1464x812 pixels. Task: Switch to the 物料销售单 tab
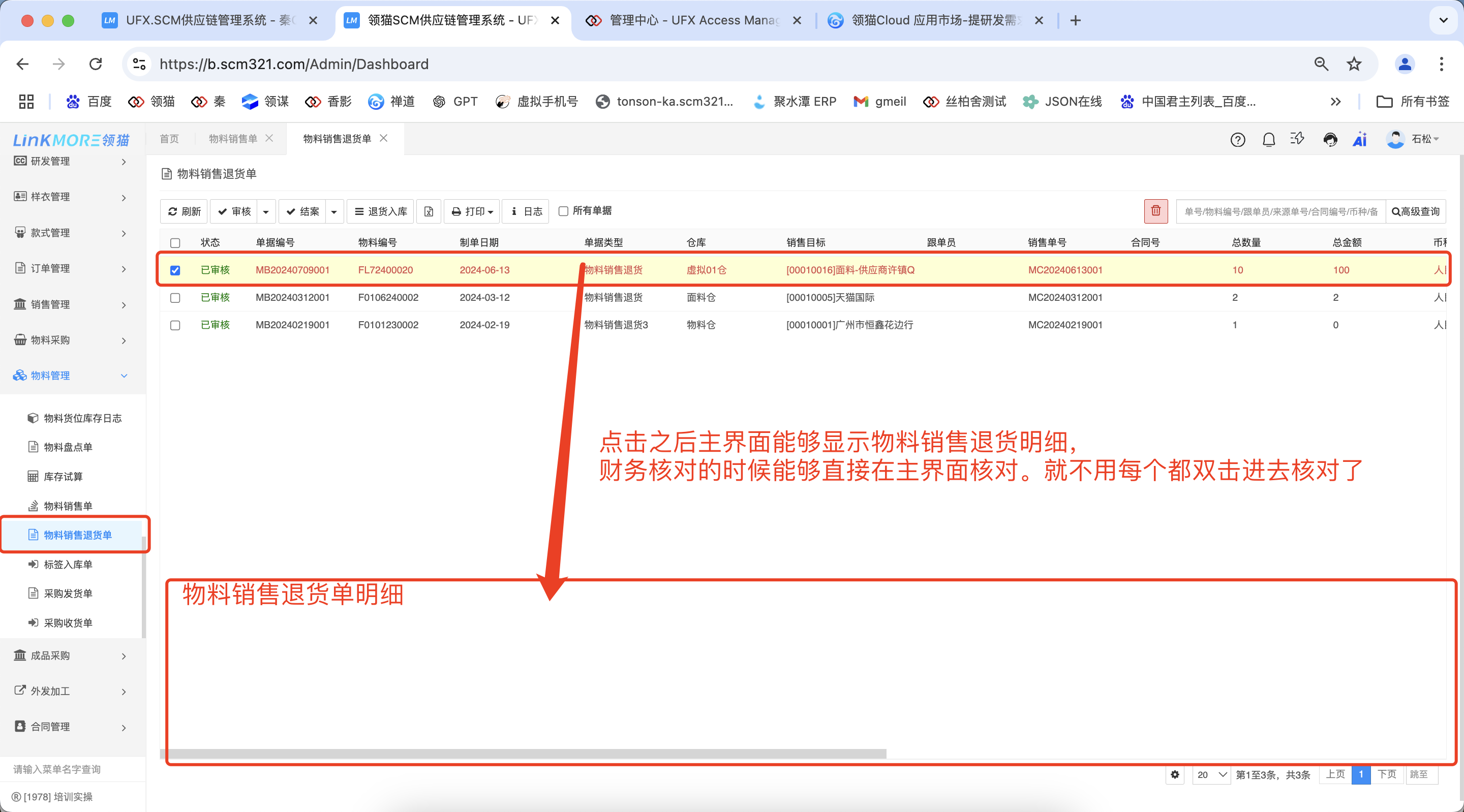[232, 138]
